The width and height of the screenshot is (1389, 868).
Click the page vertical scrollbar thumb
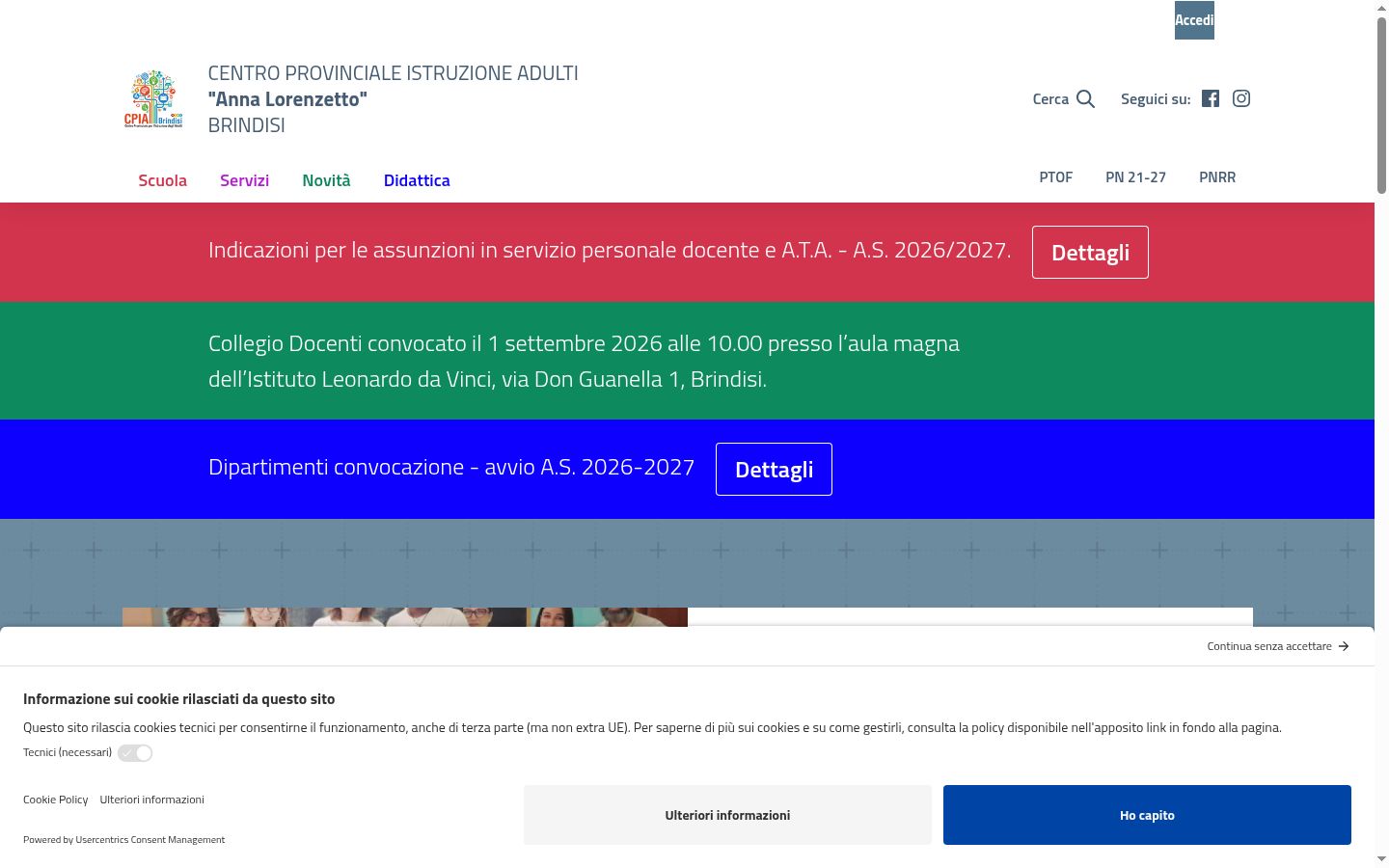[1381, 106]
